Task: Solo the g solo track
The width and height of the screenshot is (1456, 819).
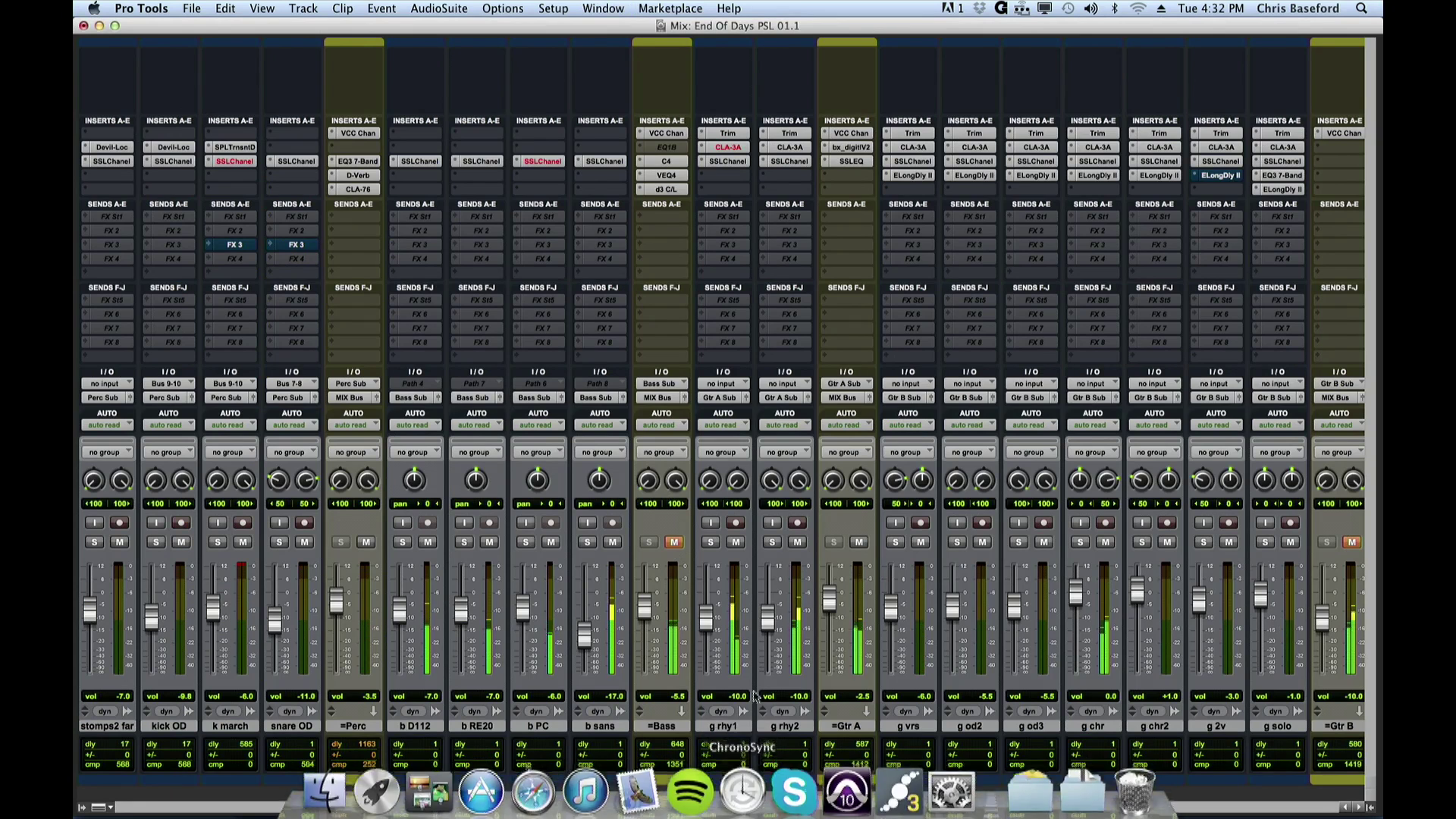Action: (x=1265, y=542)
